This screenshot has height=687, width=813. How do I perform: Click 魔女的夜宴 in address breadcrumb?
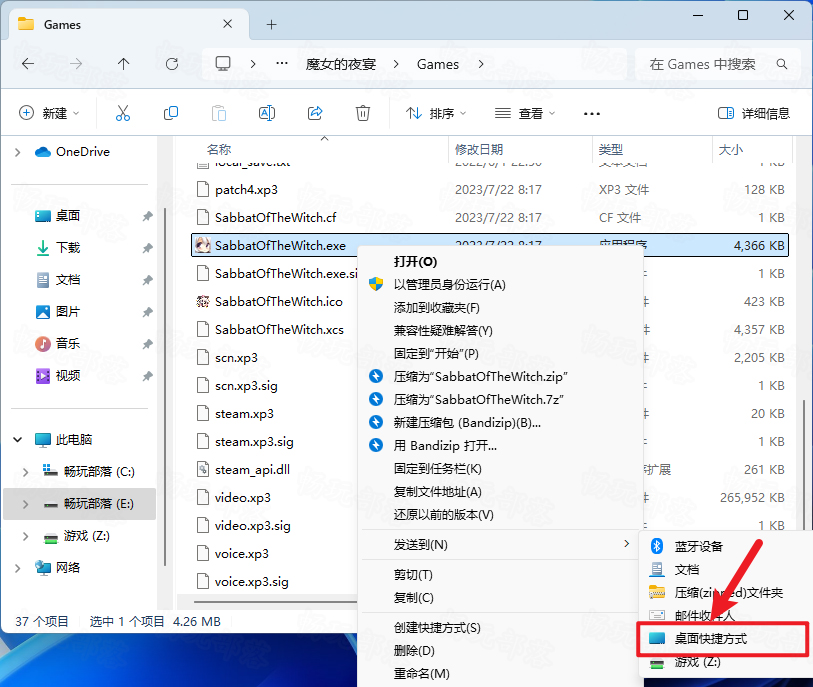341,64
